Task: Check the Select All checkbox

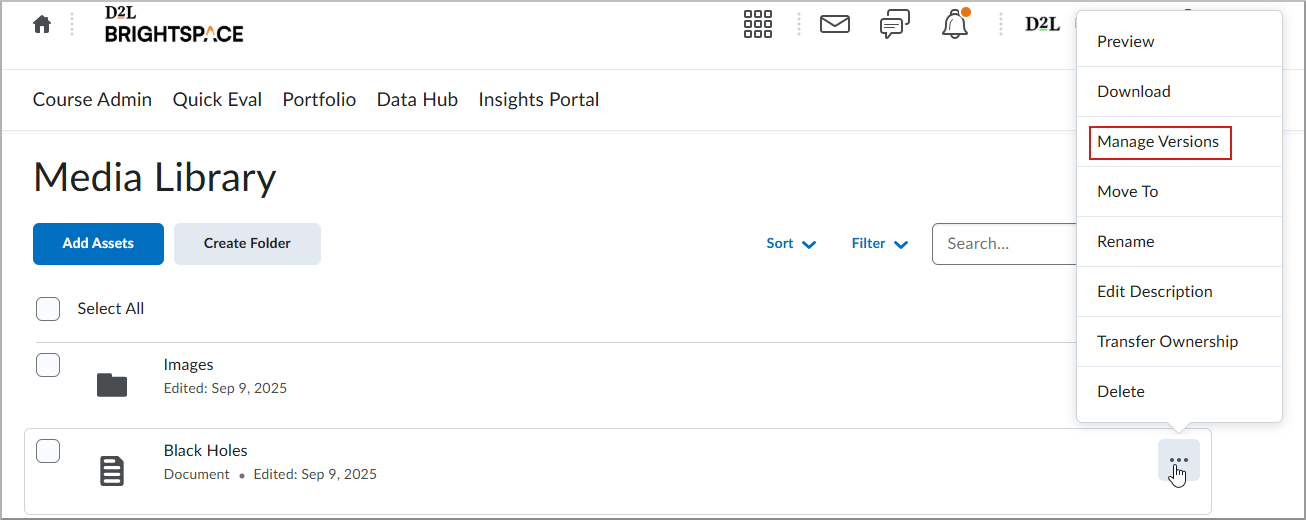Action: click(x=48, y=308)
